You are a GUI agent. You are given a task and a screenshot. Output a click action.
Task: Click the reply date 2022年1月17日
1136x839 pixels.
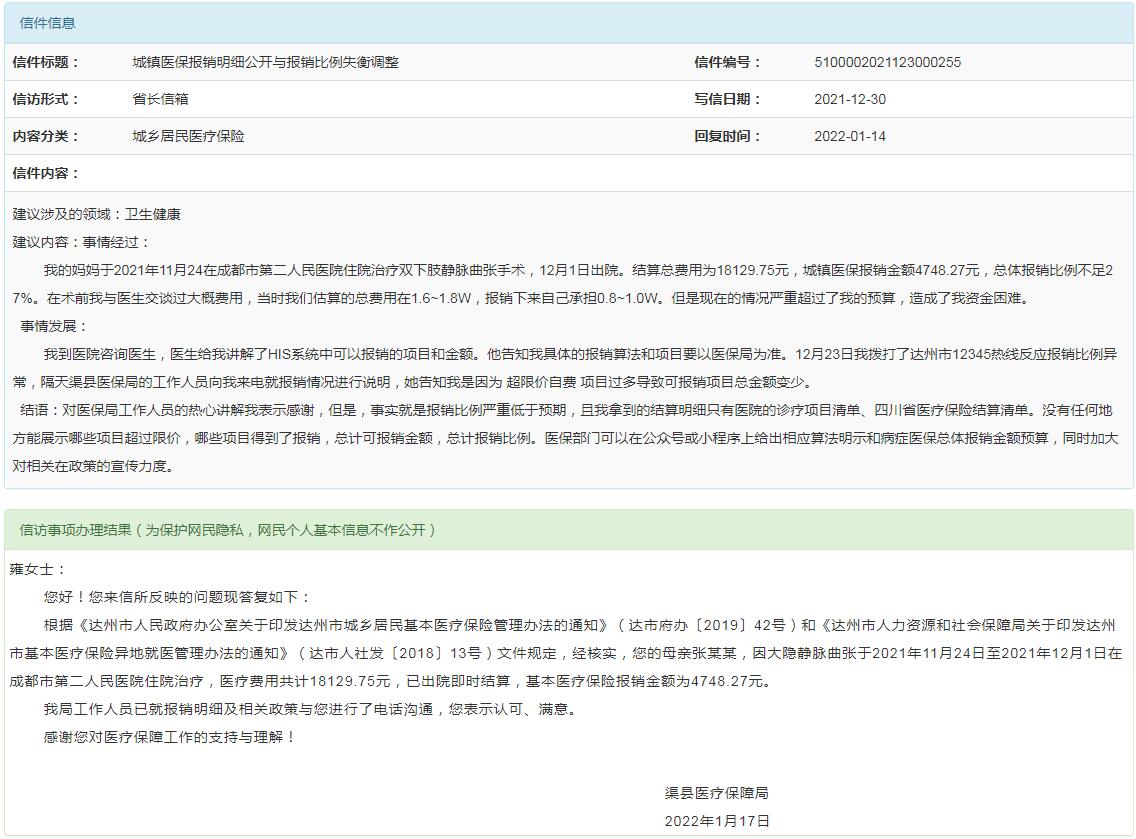coord(717,821)
